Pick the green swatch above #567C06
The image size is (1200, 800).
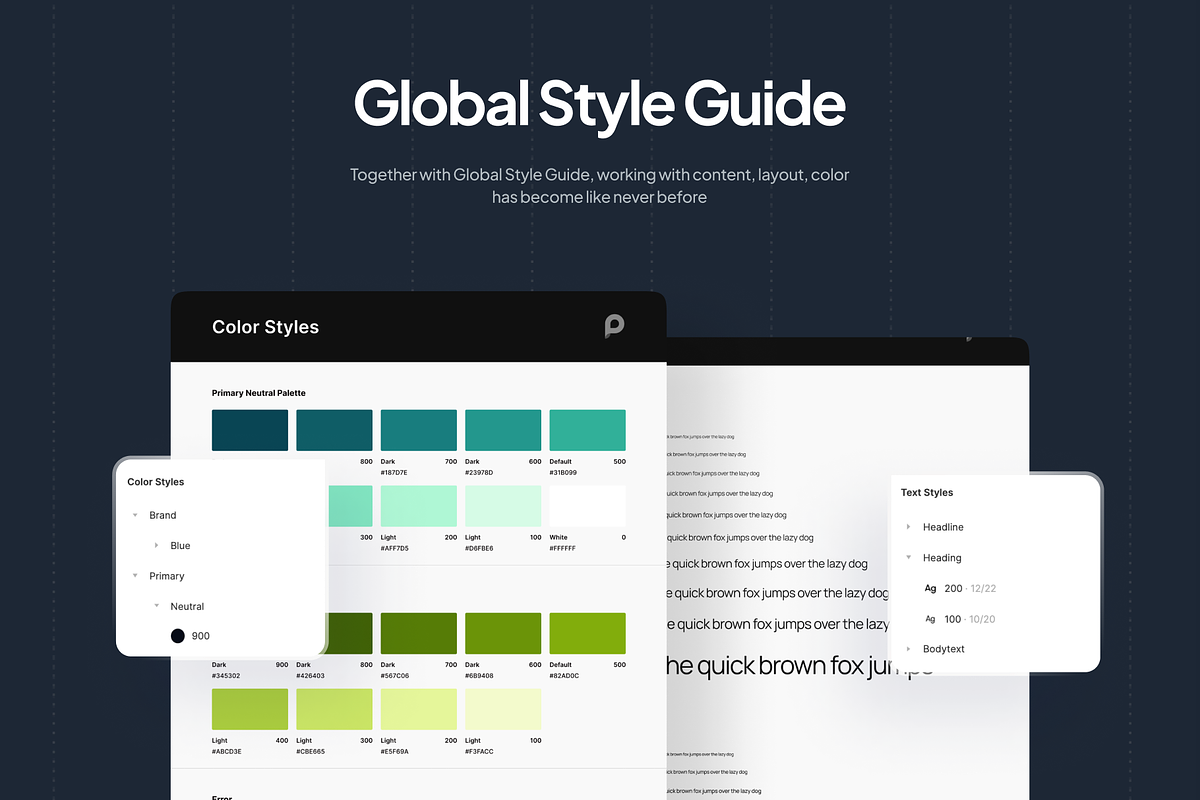[419, 634]
